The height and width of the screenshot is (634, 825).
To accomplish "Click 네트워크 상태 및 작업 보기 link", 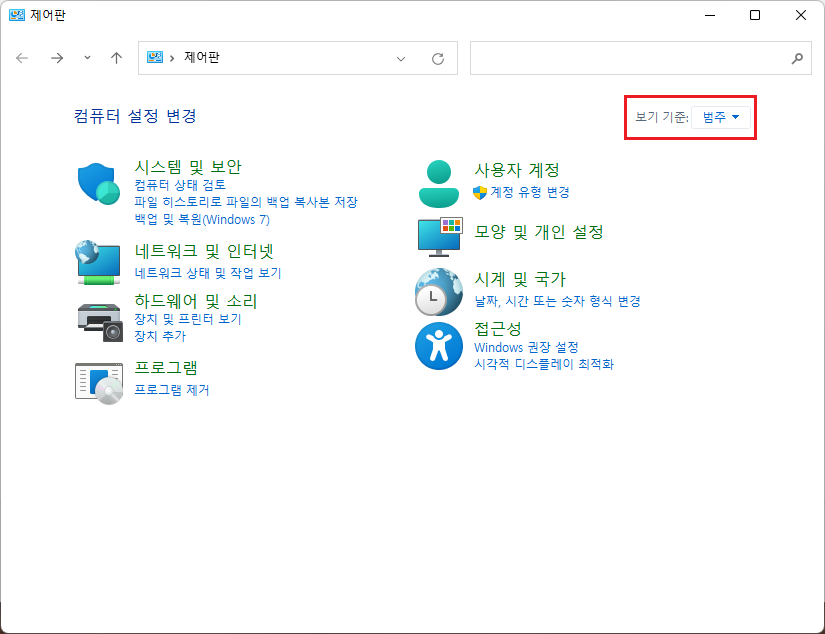I will click(208, 273).
